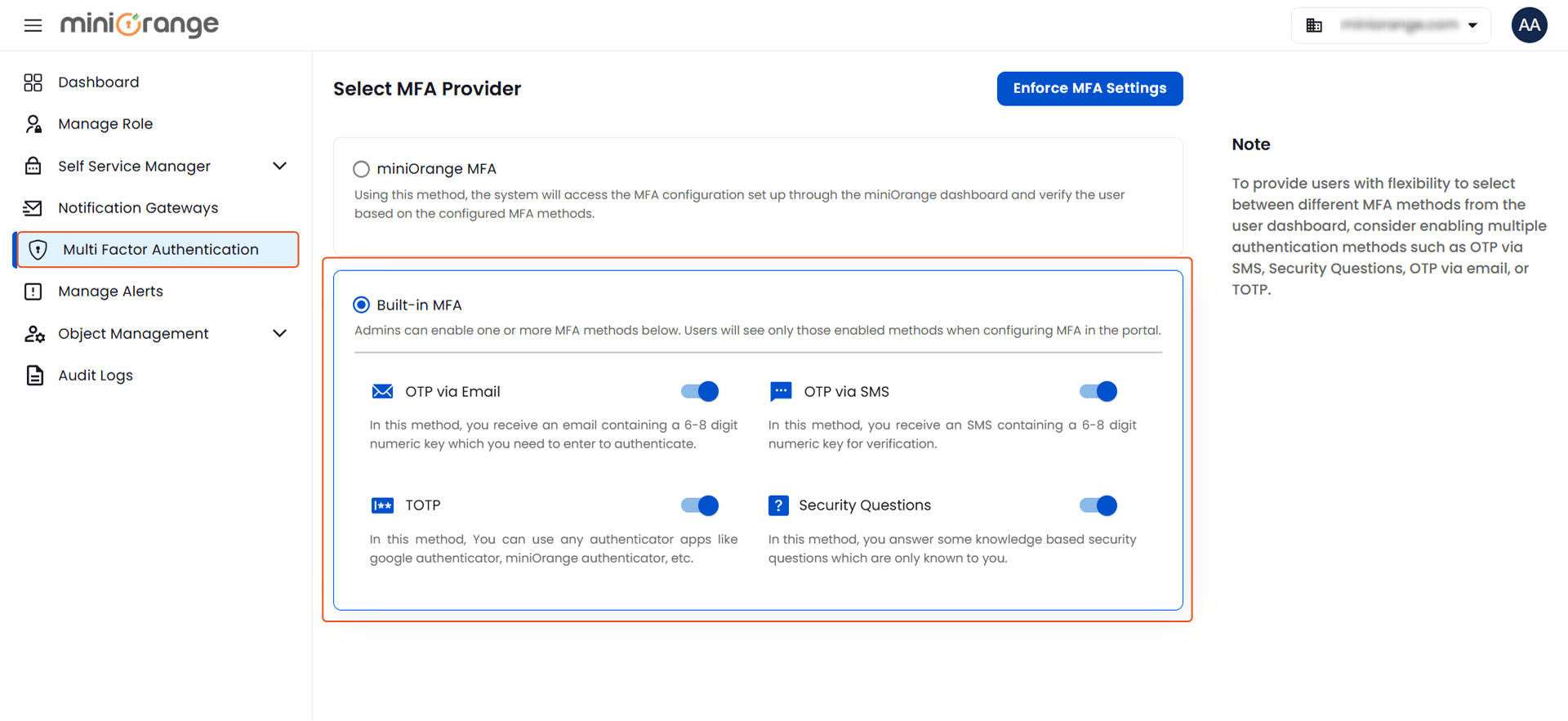Click the Manage Alerts exclamation icon
The width and height of the screenshot is (1568, 721).
tap(33, 292)
